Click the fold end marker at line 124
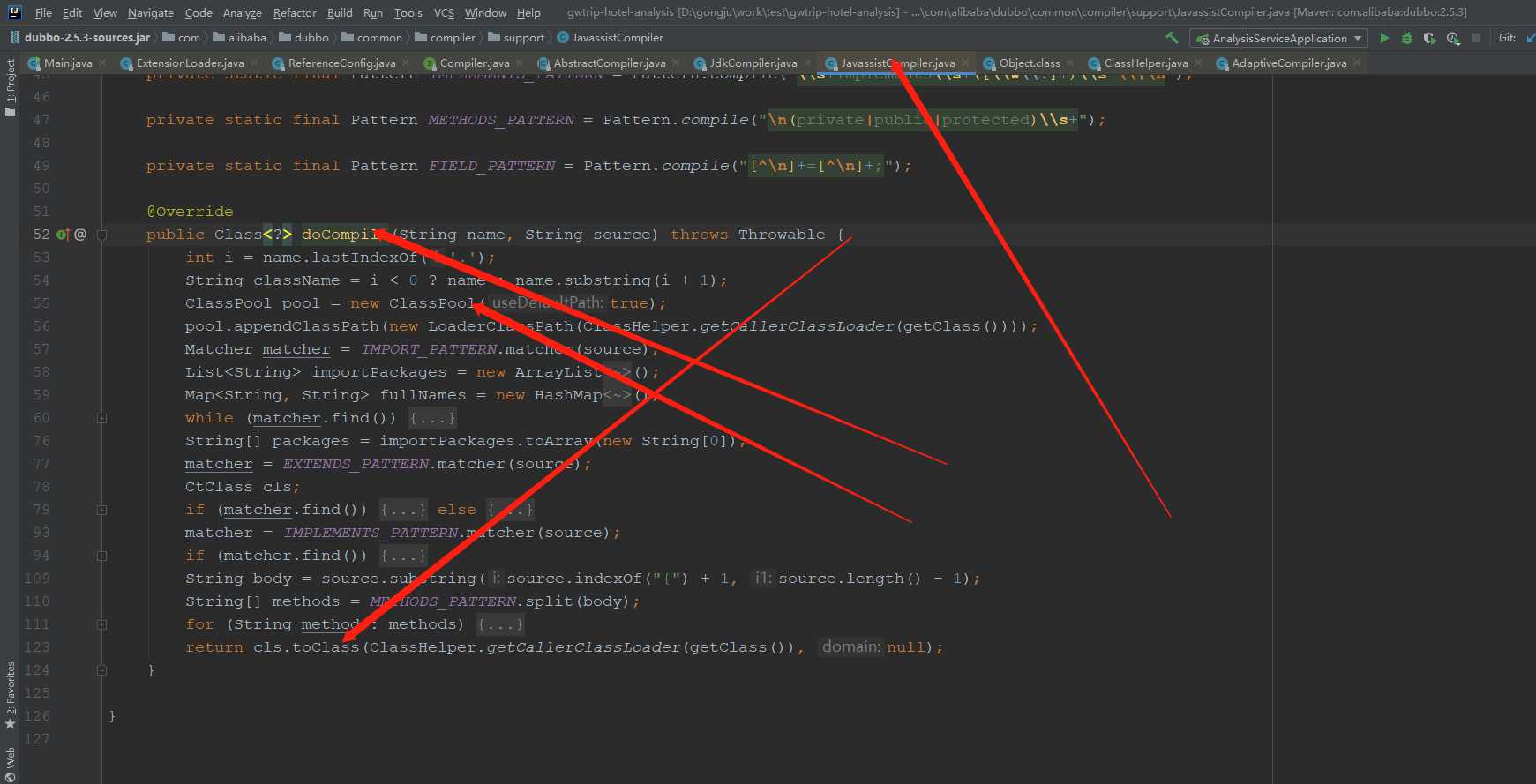This screenshot has width=1536, height=784. pyautogui.click(x=101, y=670)
